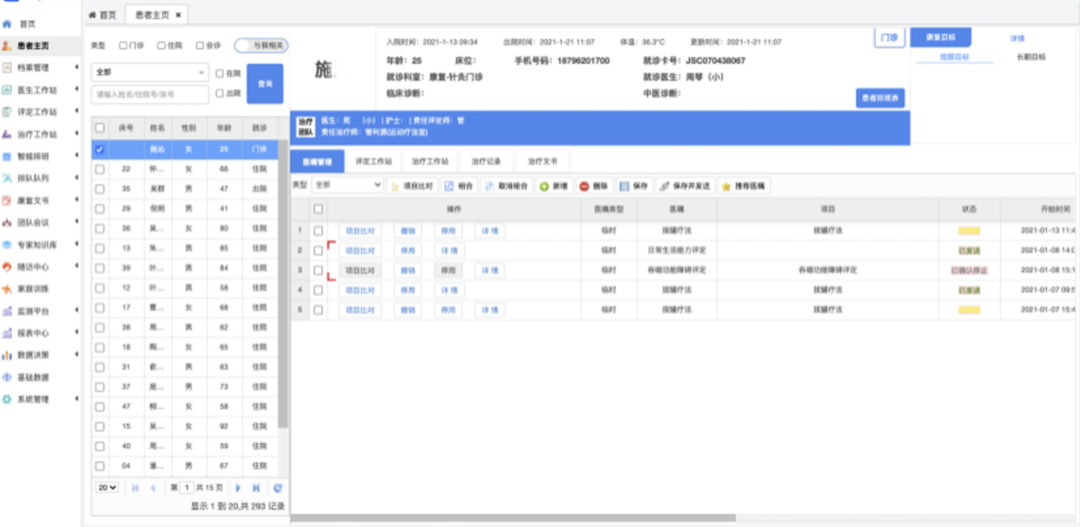Open 监测平台 sidebar item
This screenshot has width=1080, height=527.
pos(33,311)
